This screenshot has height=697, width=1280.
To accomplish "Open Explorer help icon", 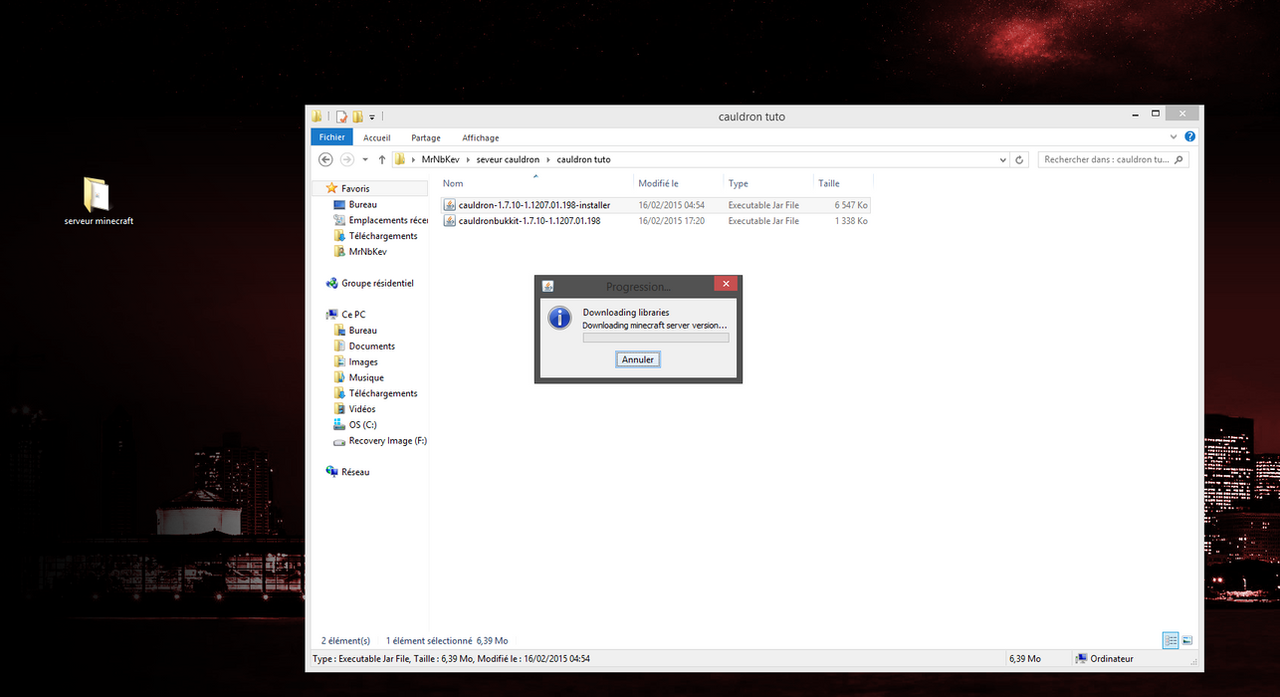I will [x=1190, y=137].
